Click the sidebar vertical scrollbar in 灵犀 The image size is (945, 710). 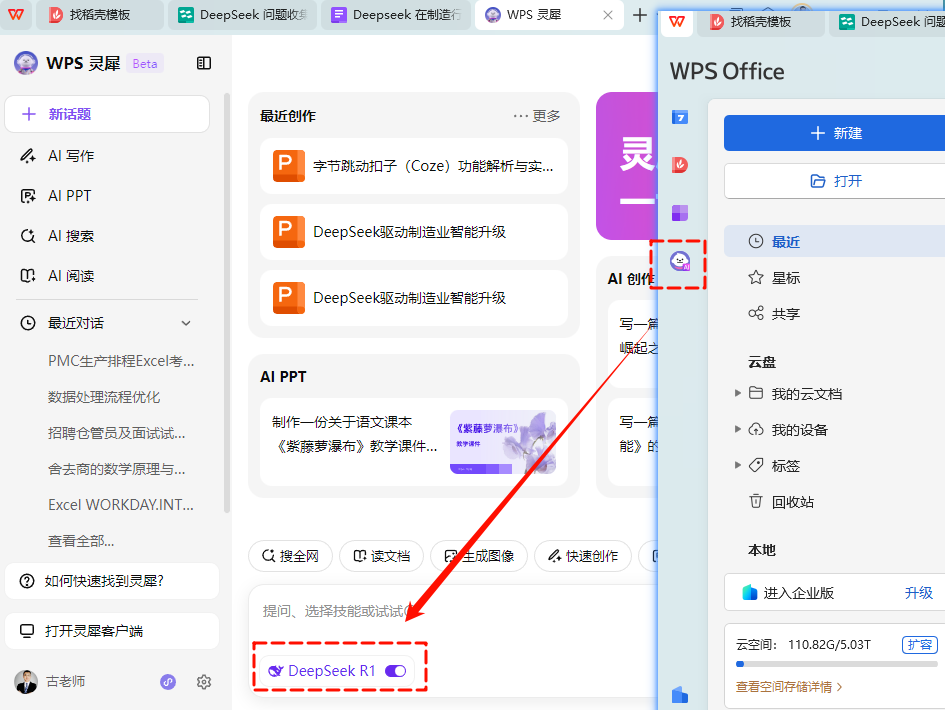[227, 301]
